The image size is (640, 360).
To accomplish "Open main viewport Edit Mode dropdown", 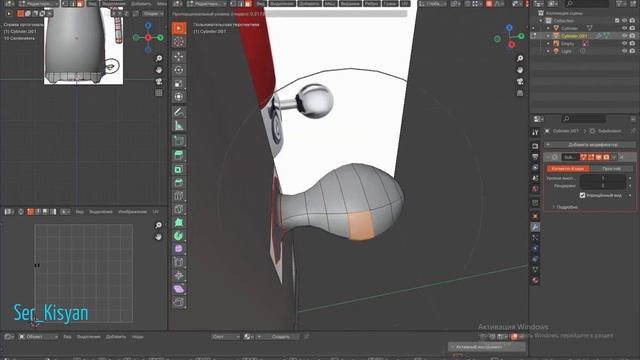I will (207, 4).
